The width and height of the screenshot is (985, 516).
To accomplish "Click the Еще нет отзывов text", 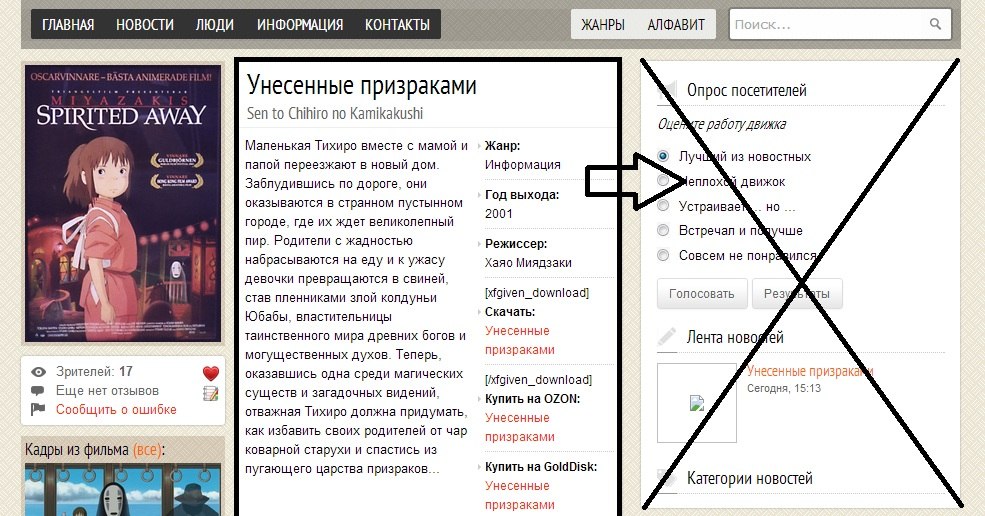I will pos(107,390).
